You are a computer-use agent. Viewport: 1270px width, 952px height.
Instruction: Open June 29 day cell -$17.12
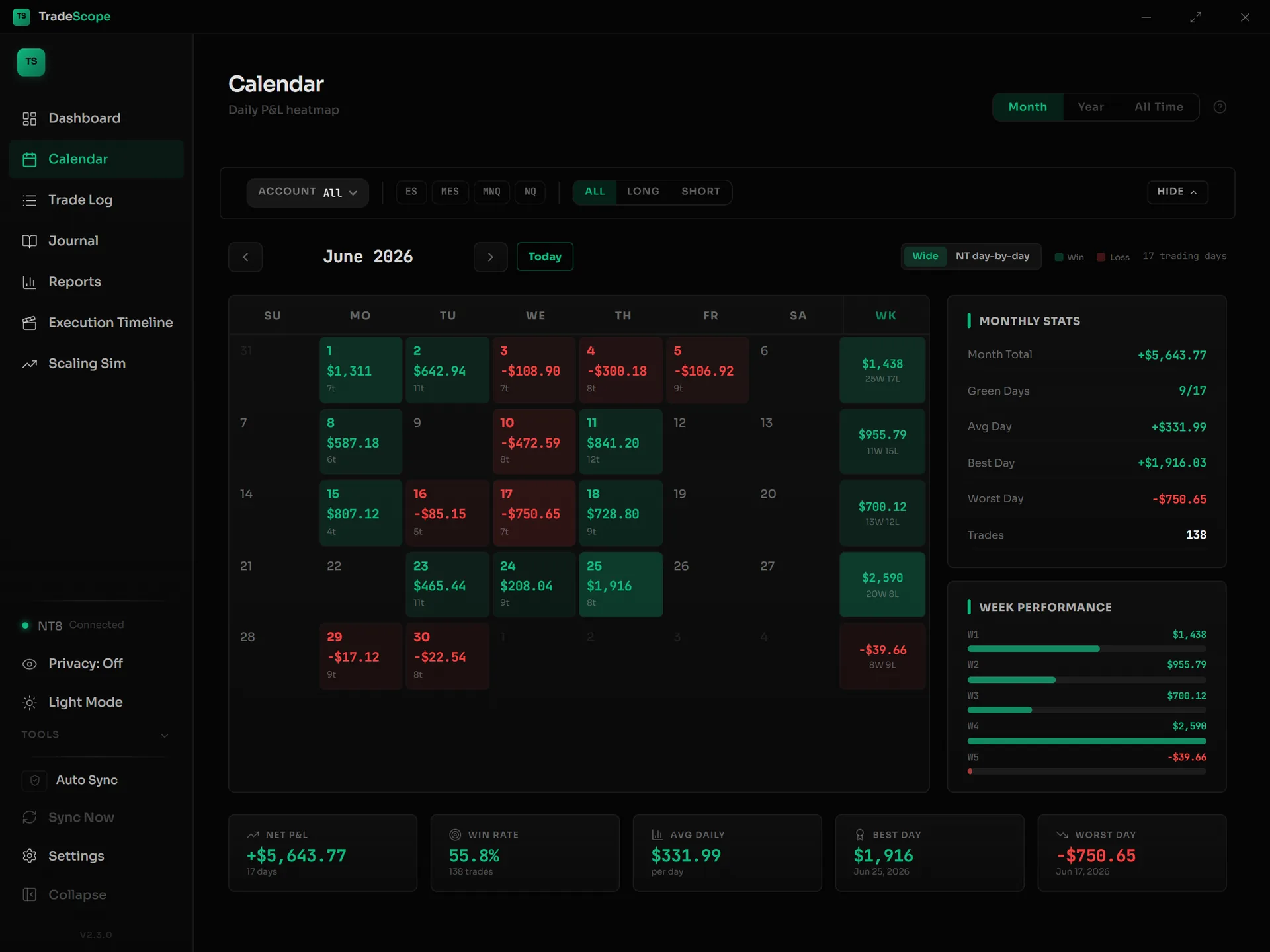point(360,656)
